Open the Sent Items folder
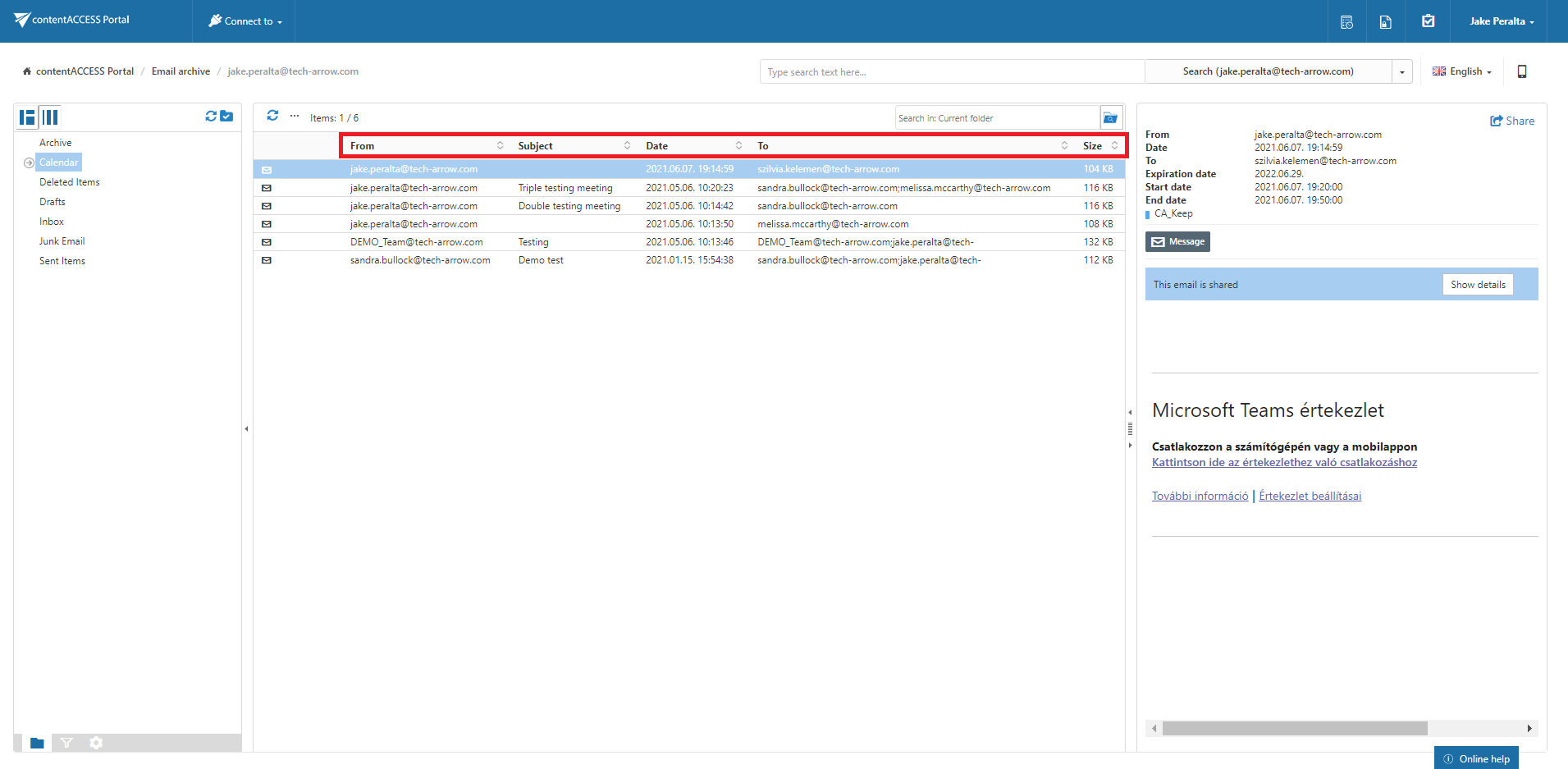 (62, 261)
